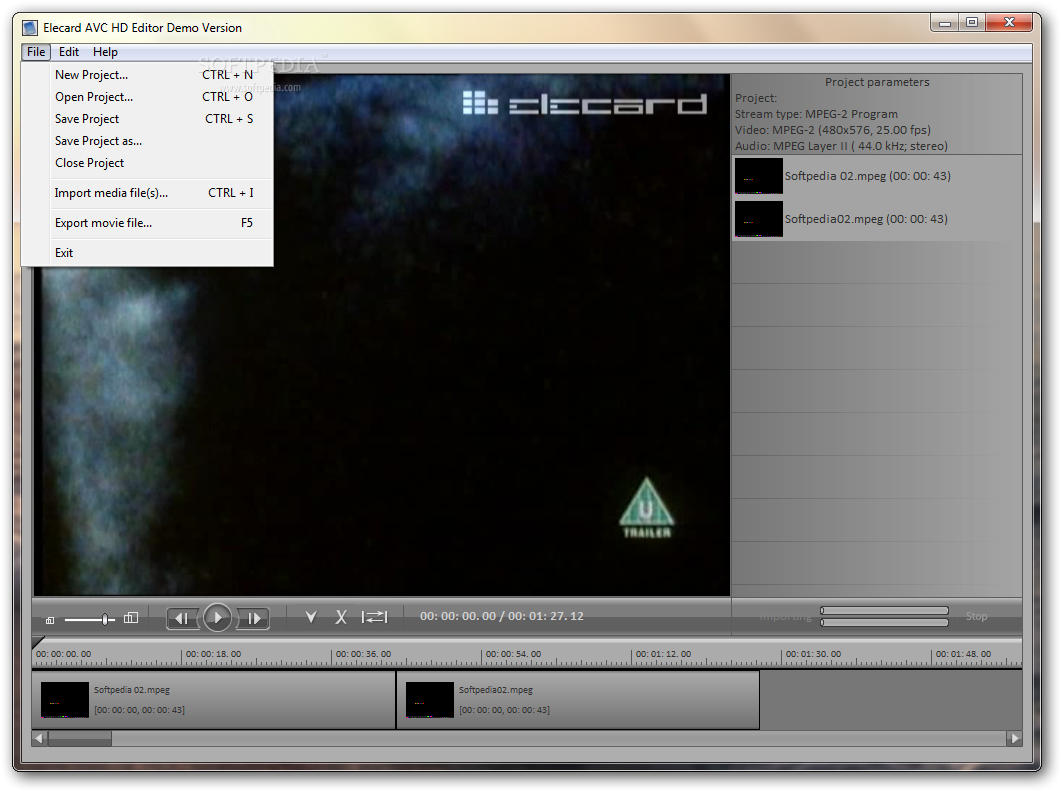Click the V split marker icon
1062x792 pixels.
pos(311,617)
